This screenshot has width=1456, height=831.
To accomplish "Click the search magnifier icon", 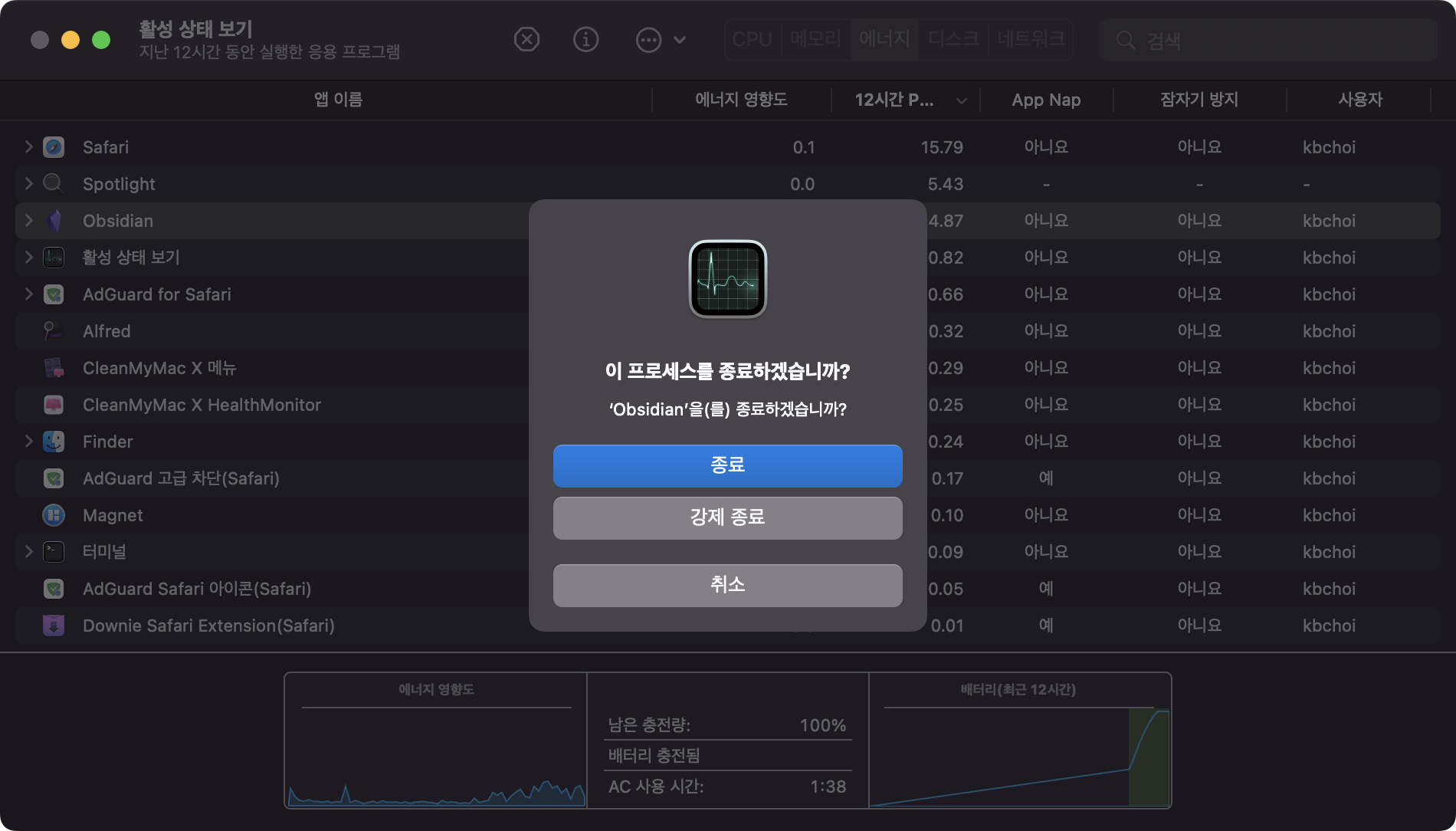I will click(1125, 41).
